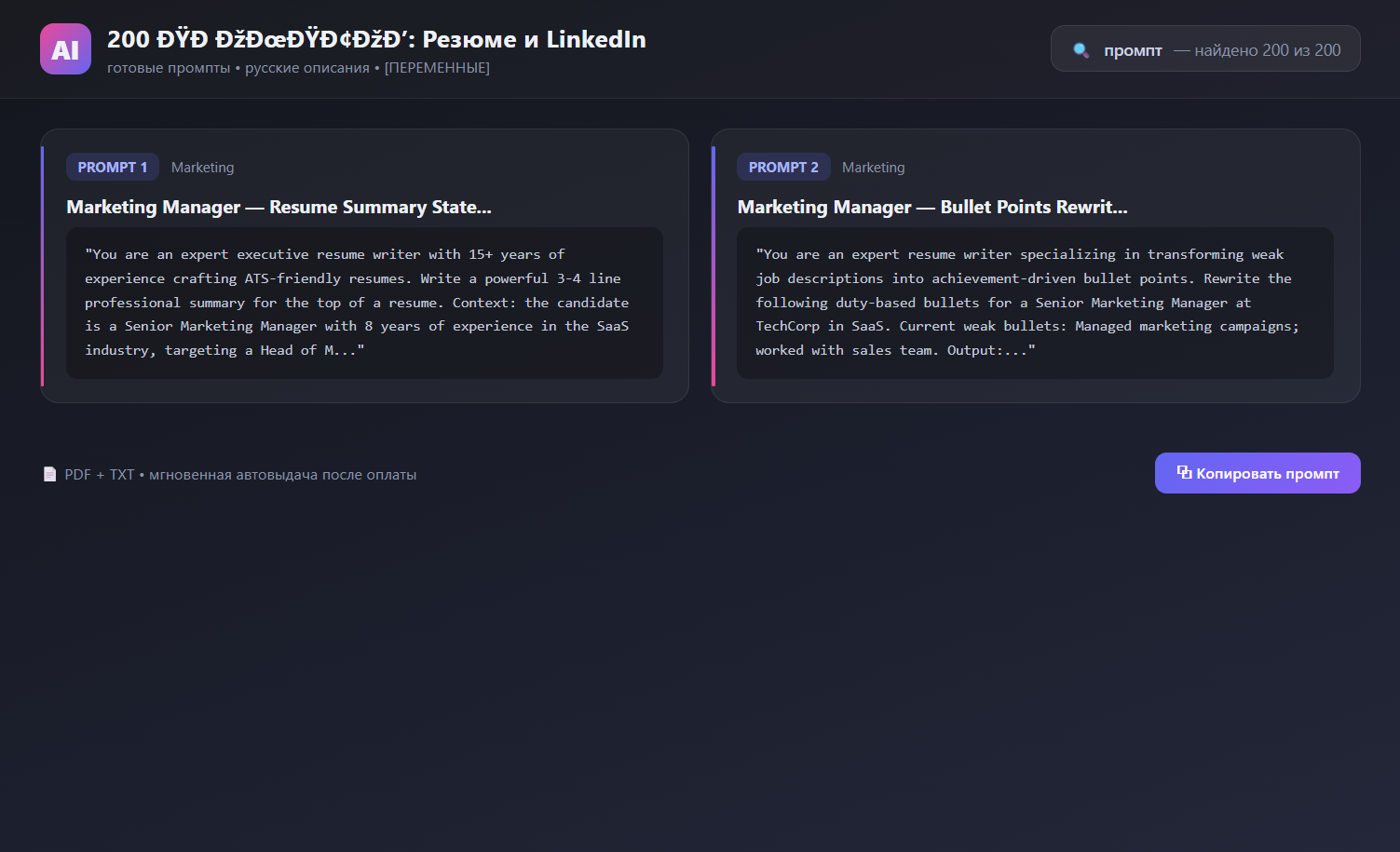Click the document file icon near PDF + TXT
1400x852 pixels.
coord(50,475)
